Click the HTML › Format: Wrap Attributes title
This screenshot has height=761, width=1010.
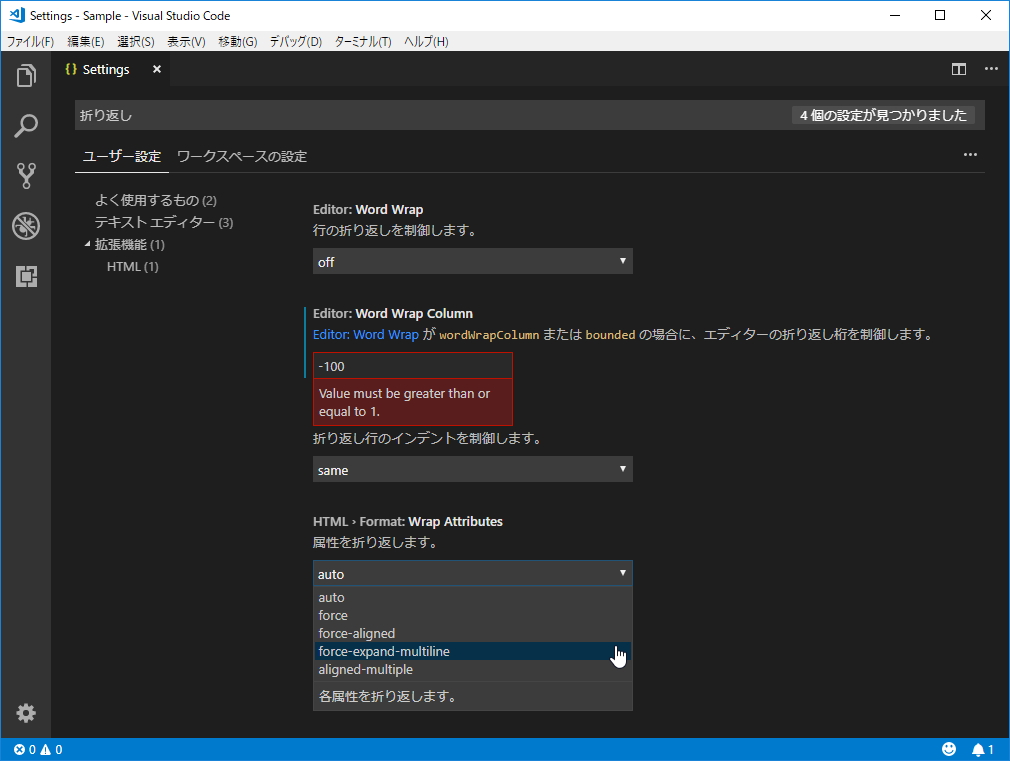(408, 521)
